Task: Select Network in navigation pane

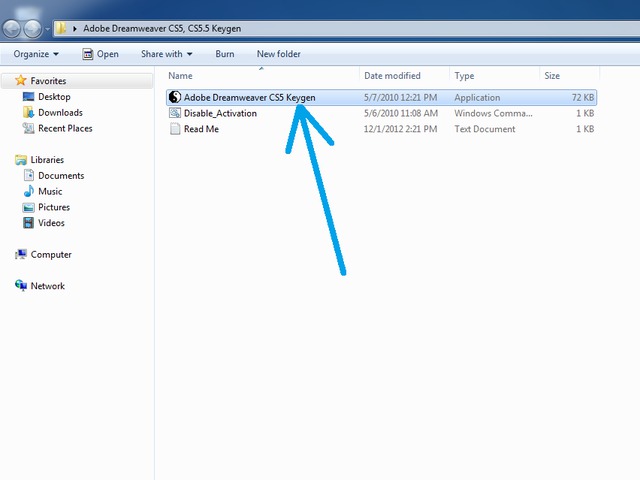Action: coord(48,286)
